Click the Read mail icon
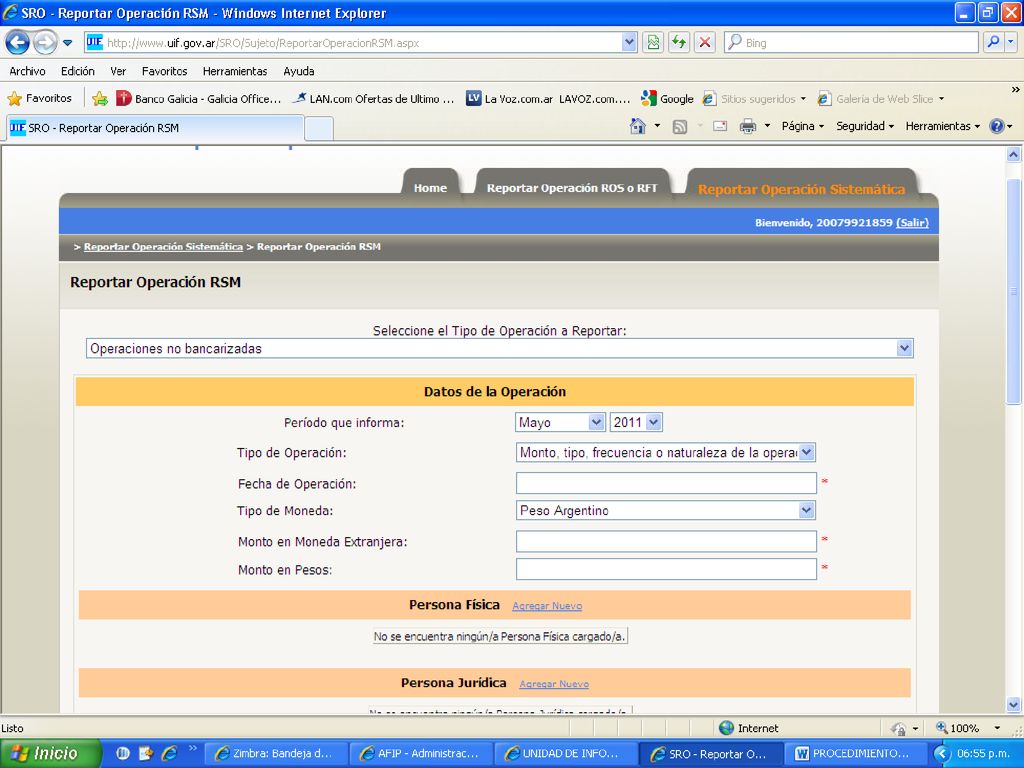 click(720, 126)
